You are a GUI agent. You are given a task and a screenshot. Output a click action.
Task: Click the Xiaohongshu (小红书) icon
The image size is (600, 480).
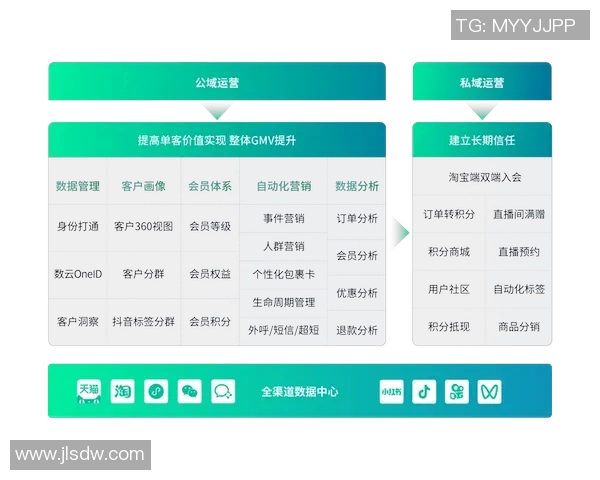pyautogui.click(x=391, y=391)
